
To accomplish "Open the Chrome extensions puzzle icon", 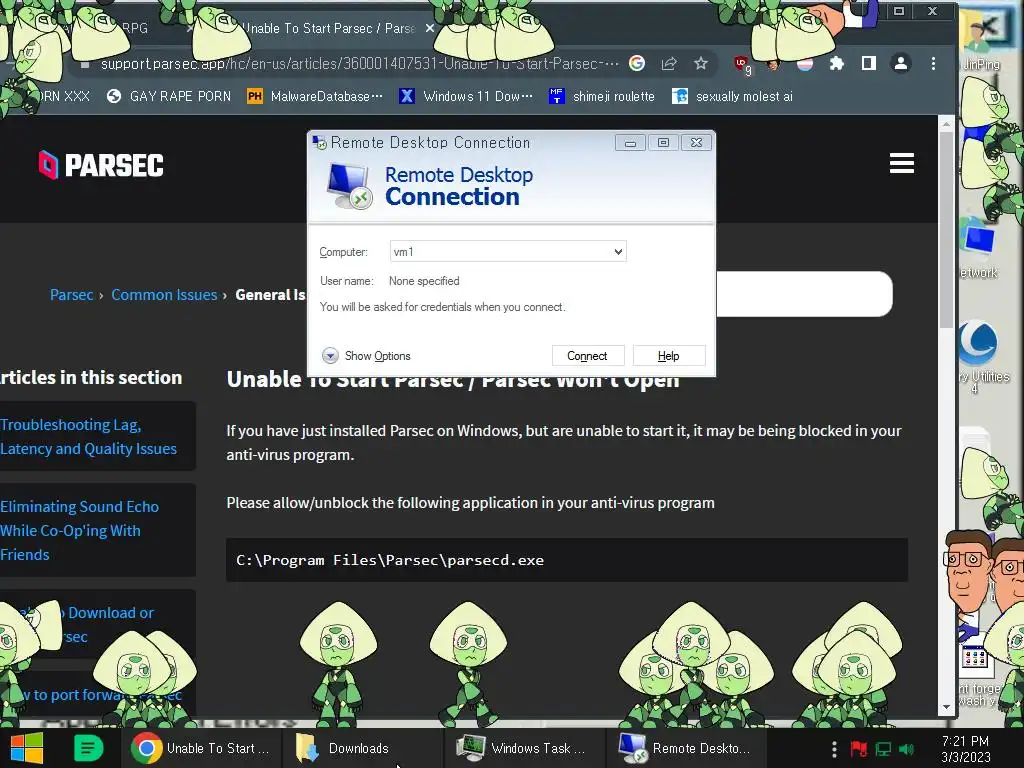I will tap(837, 63).
